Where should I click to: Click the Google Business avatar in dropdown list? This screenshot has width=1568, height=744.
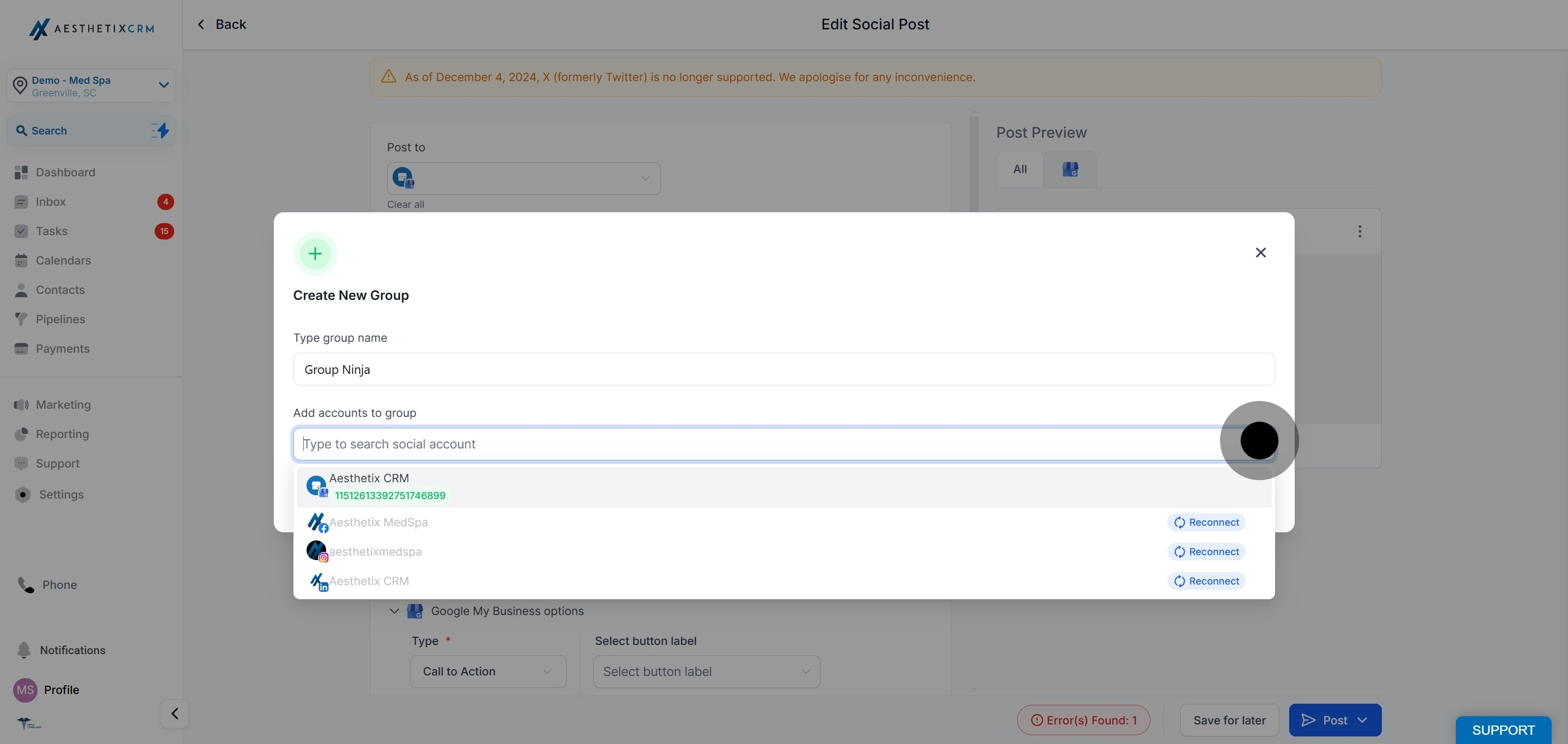(x=316, y=486)
